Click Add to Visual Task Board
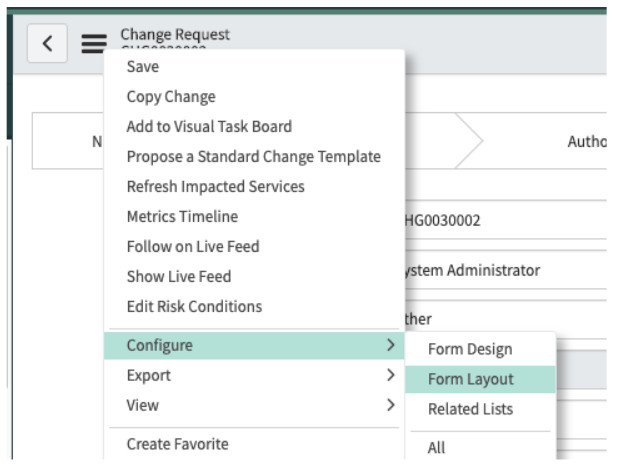620x471 pixels. tap(209, 127)
